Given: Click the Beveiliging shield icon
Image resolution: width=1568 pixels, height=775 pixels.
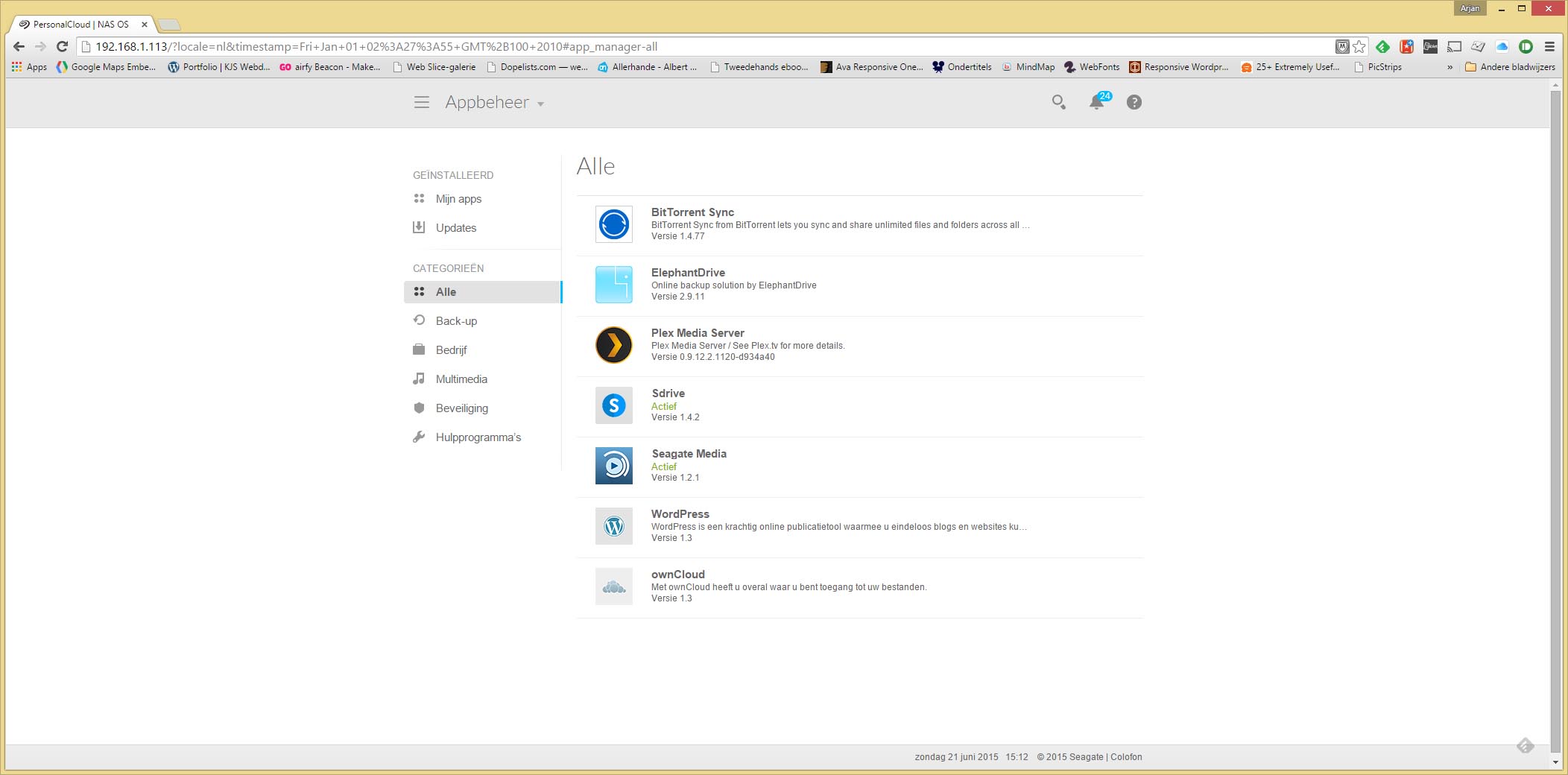Looking at the screenshot, I should coord(419,408).
